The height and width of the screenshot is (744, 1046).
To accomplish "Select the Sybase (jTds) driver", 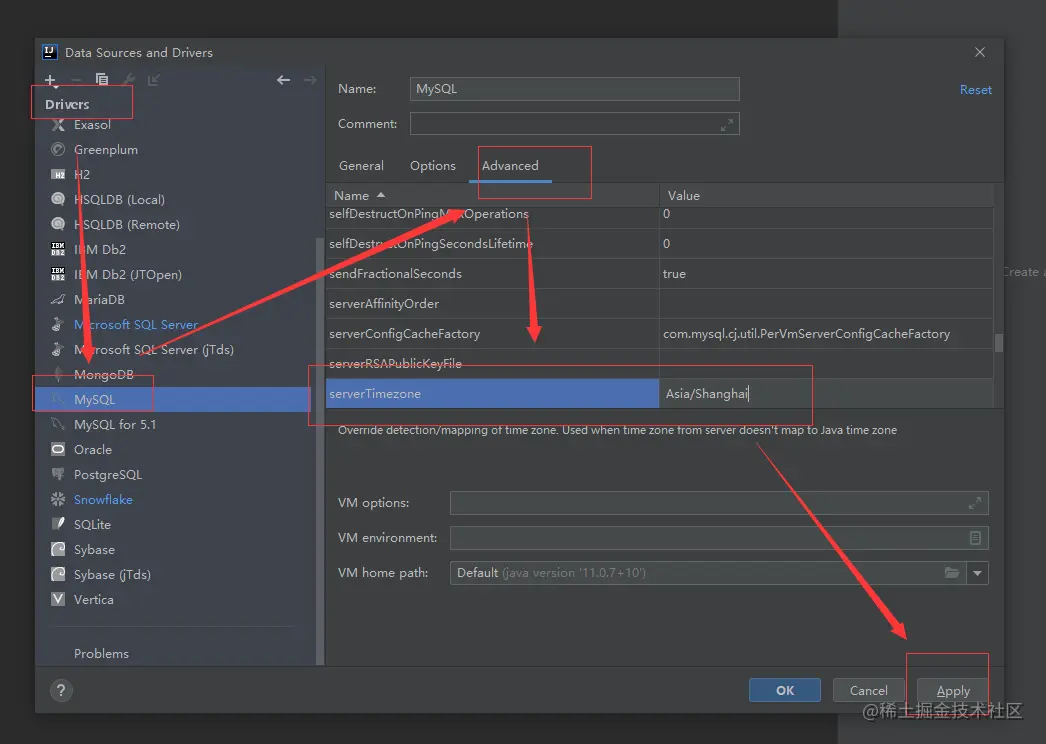I will (112, 575).
